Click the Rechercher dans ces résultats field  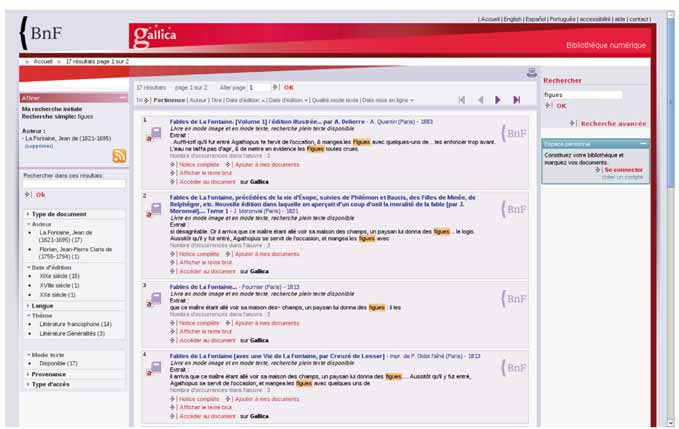click(74, 184)
